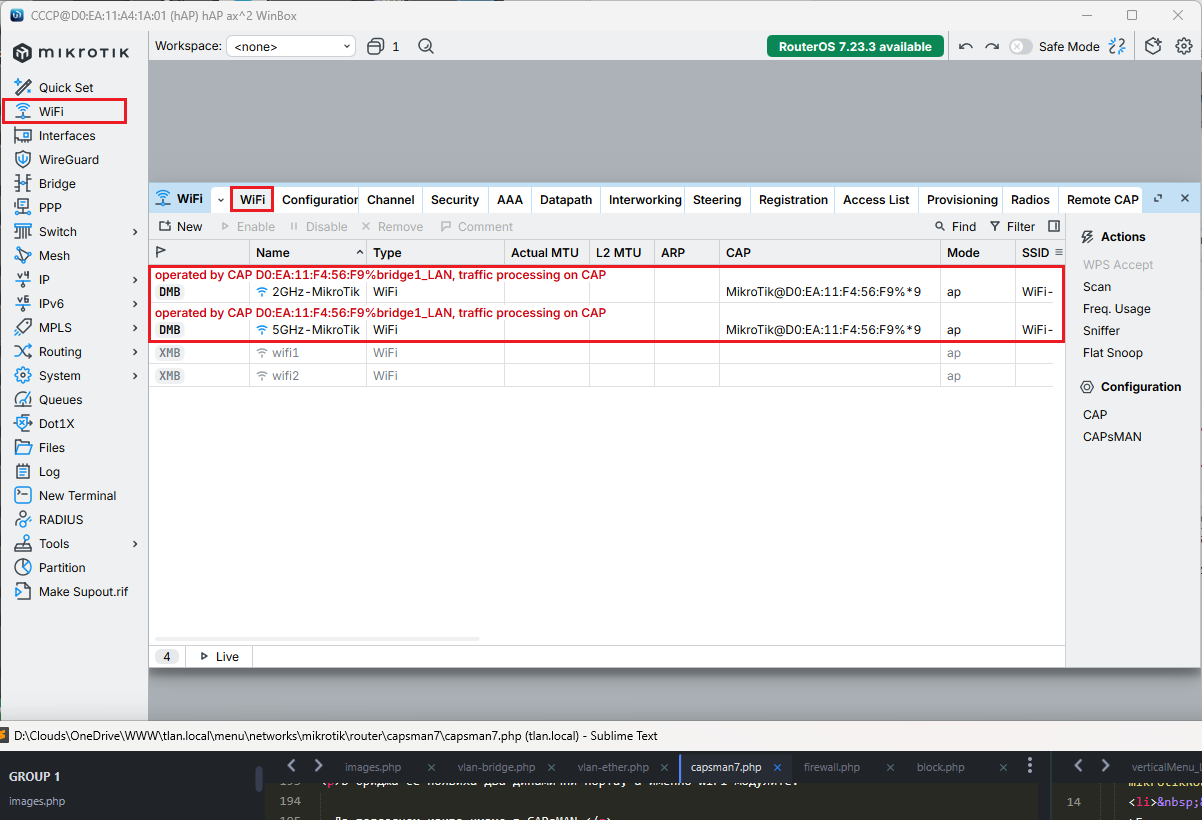This screenshot has width=1202, height=820.
Task: Open the Log menu item
Action: 49,471
